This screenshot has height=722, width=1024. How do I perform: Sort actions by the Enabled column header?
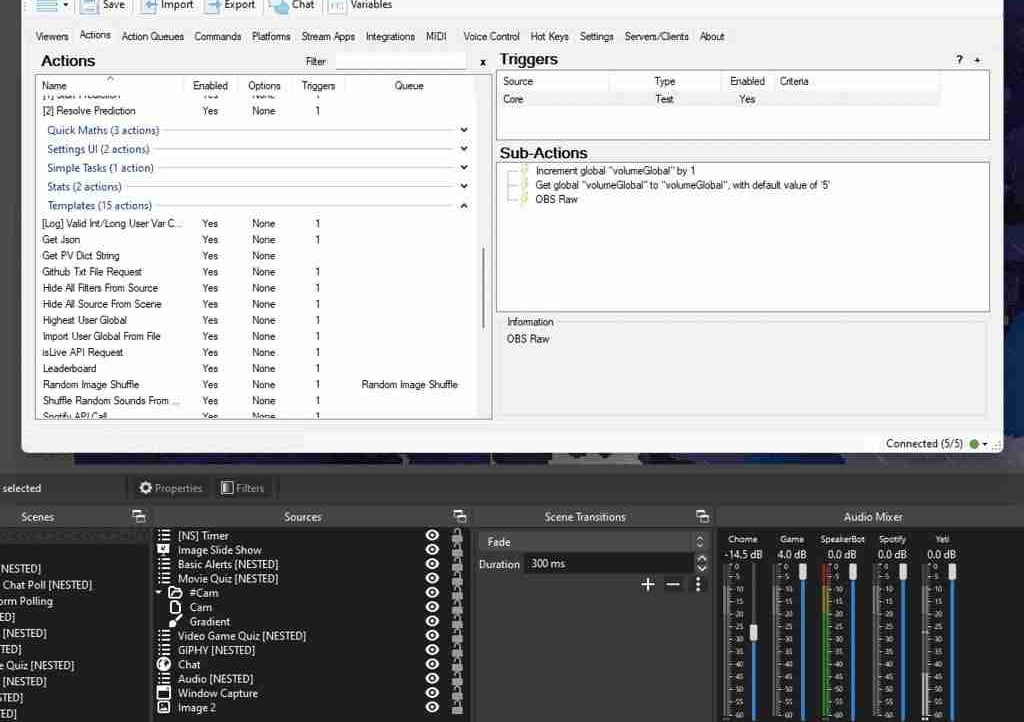pyautogui.click(x=210, y=86)
